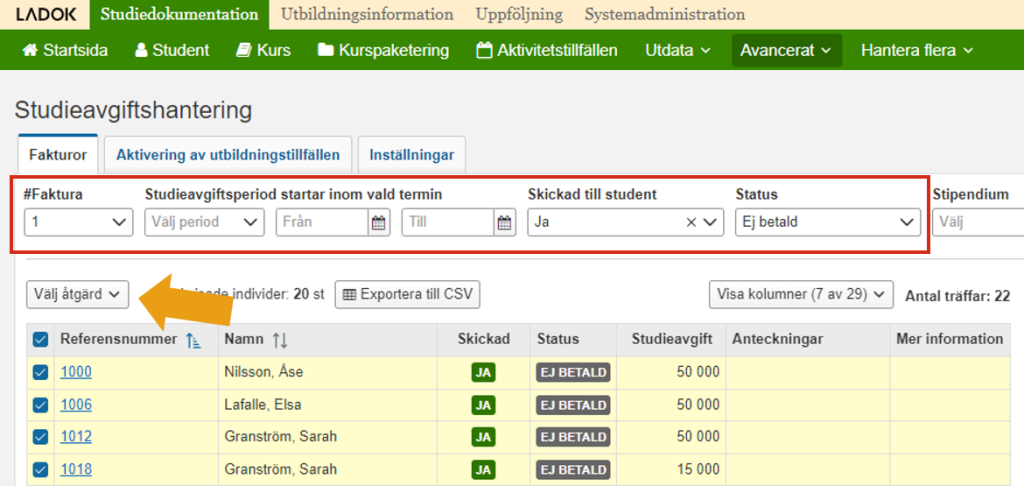Screen dimensions: 1024x486
Task: Click Exportera till CSV button
Action: tap(408, 294)
